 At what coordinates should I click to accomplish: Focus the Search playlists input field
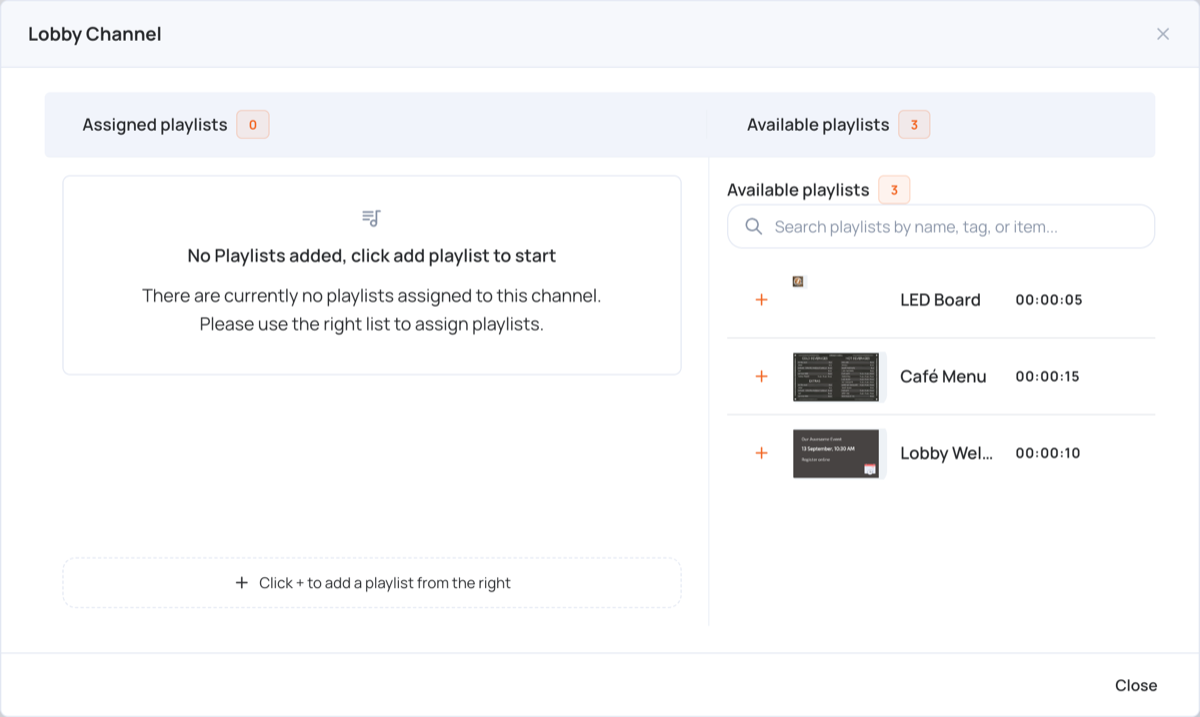pos(941,227)
